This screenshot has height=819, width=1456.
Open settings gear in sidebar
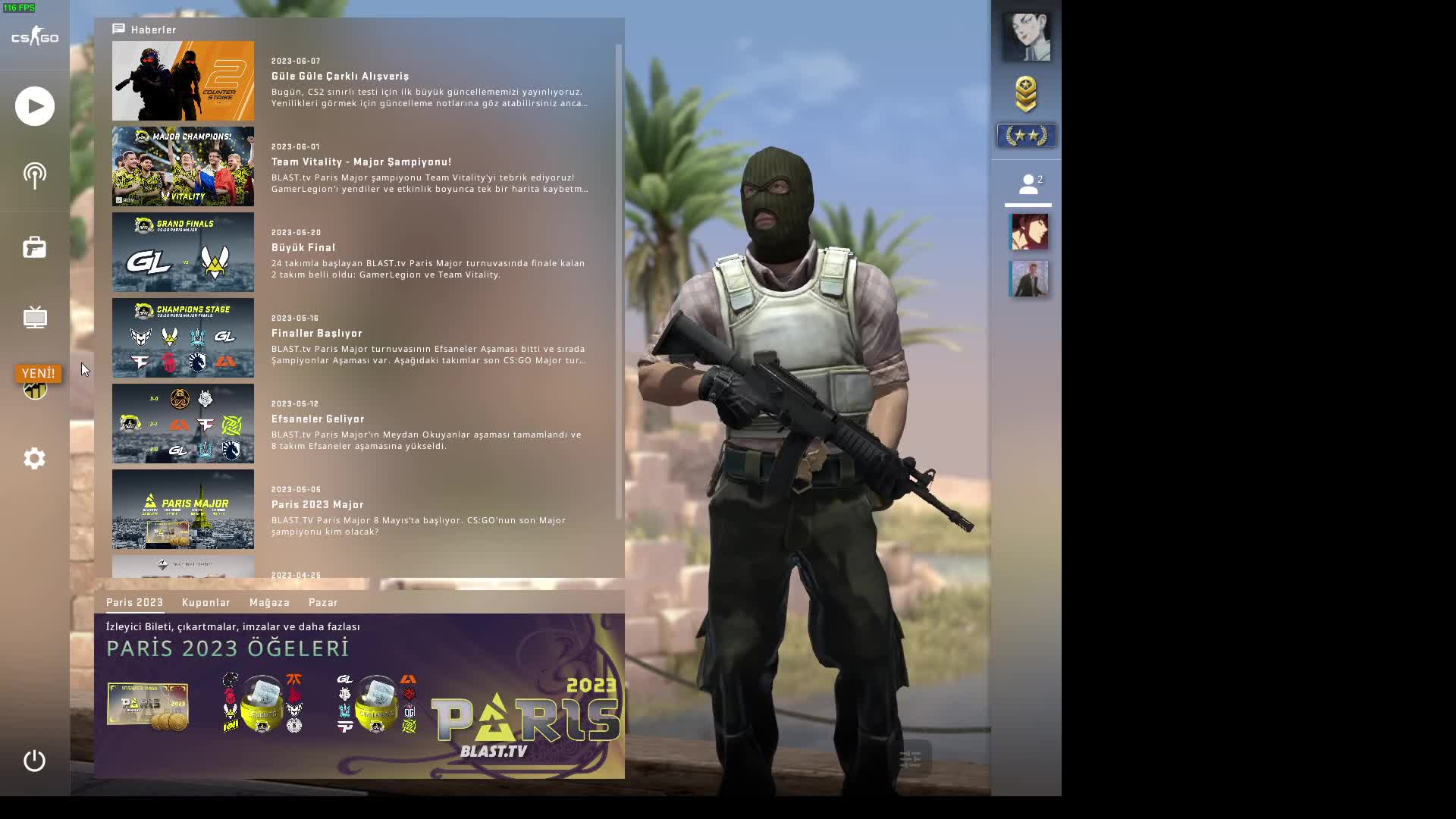35,458
